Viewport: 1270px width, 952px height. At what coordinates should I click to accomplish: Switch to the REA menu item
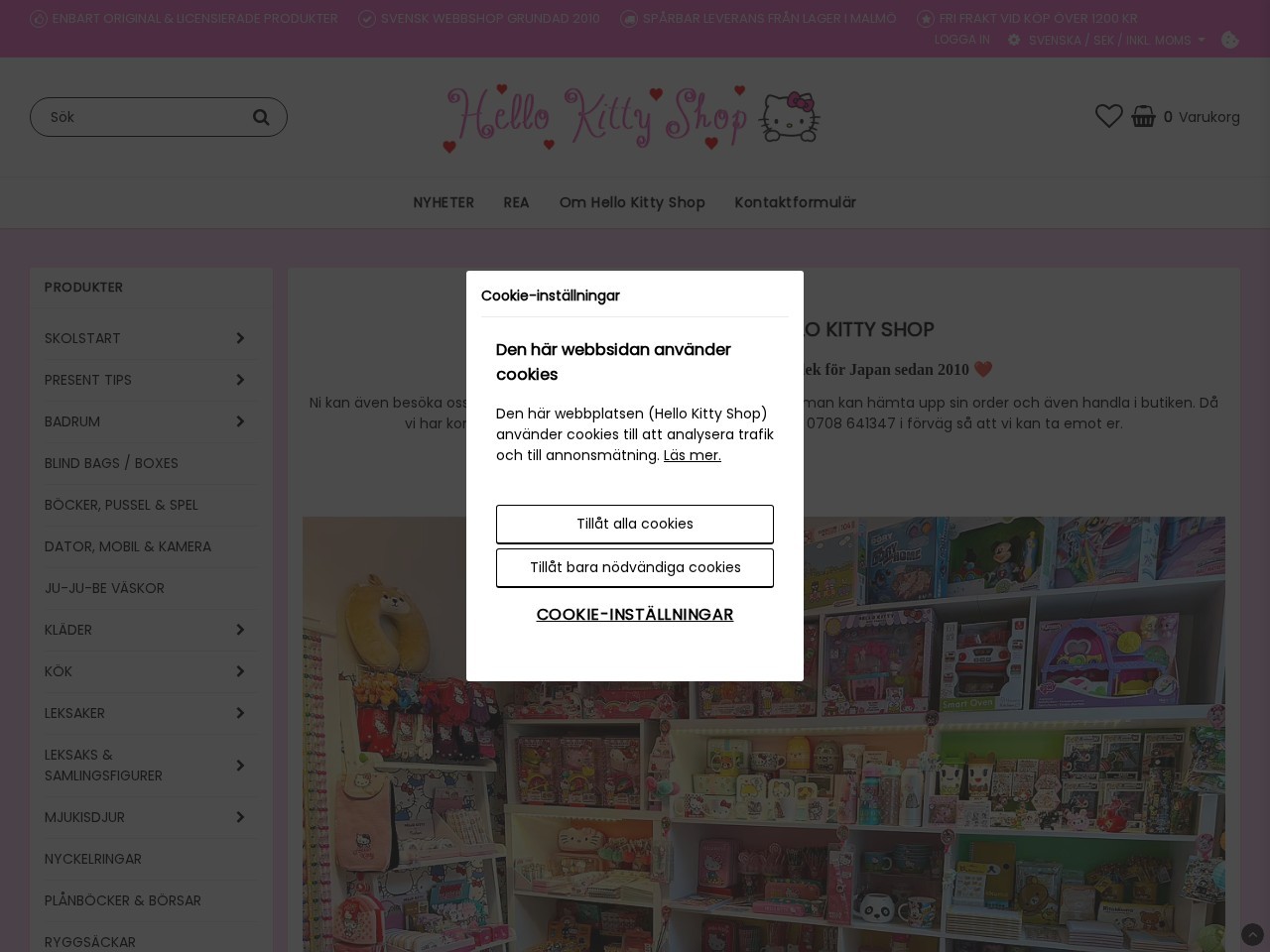(x=516, y=202)
